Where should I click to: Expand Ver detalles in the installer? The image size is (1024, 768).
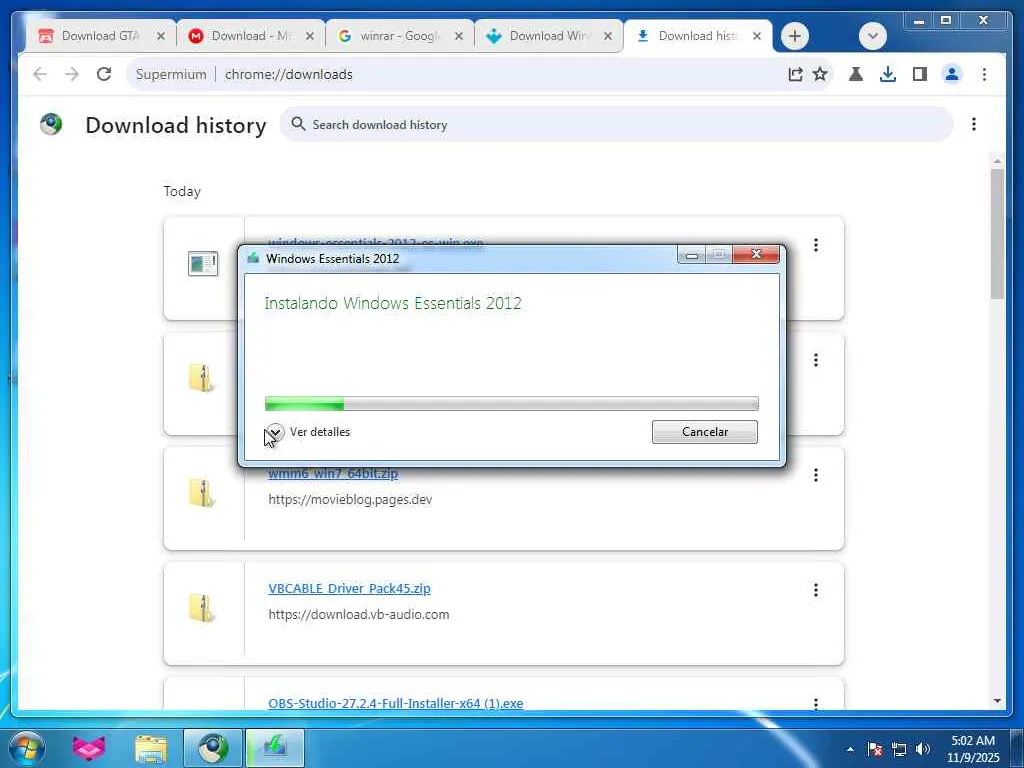pyautogui.click(x=308, y=432)
